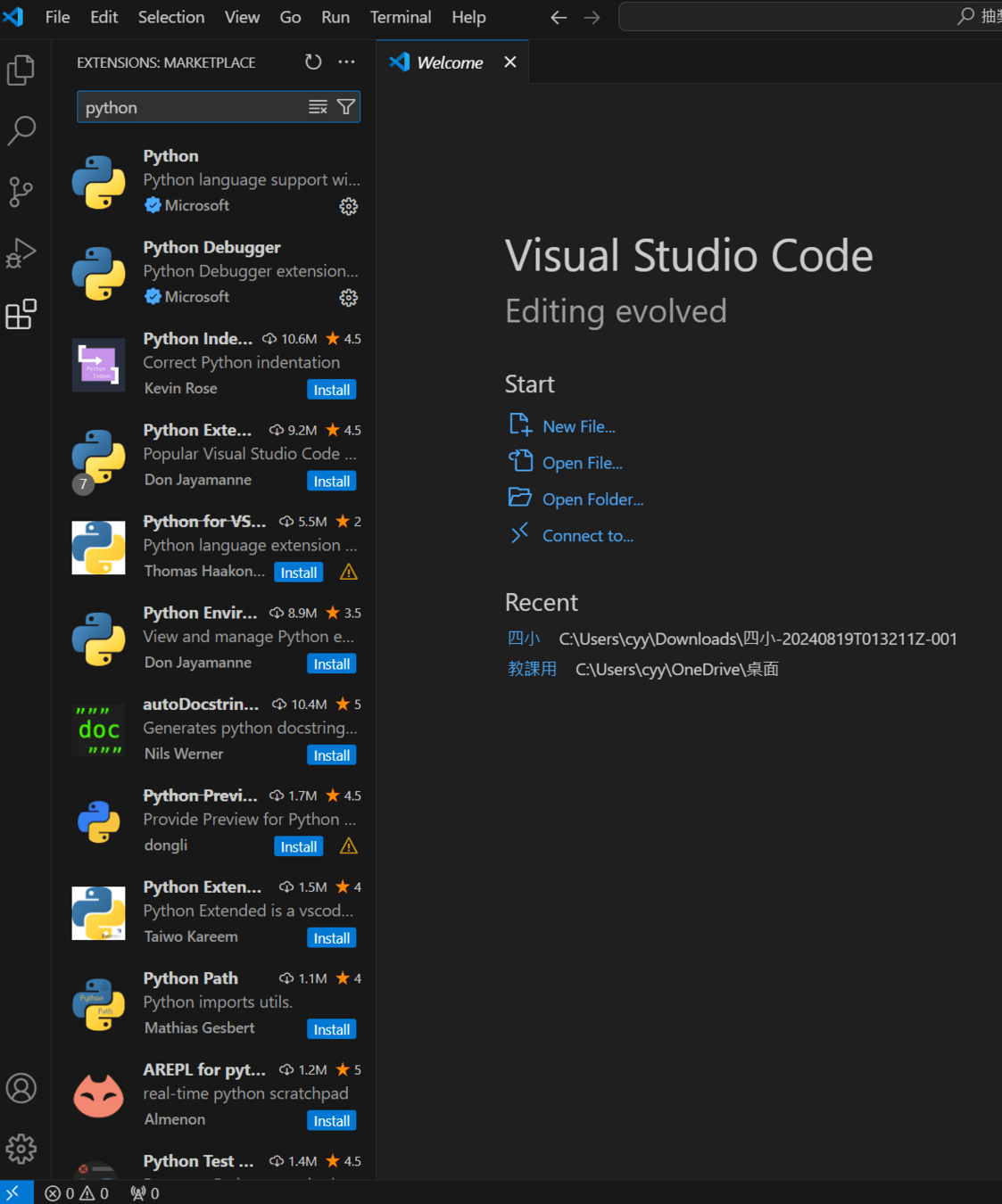This screenshot has height=1204, width=1002.
Task: Install the autoDocstring extension
Action: [x=332, y=755]
